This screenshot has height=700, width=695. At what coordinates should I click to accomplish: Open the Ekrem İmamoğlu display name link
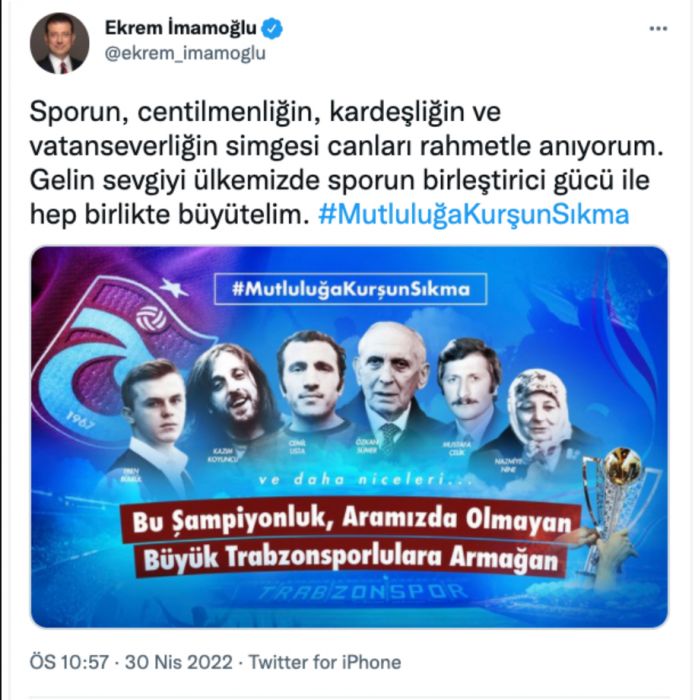click(180, 28)
